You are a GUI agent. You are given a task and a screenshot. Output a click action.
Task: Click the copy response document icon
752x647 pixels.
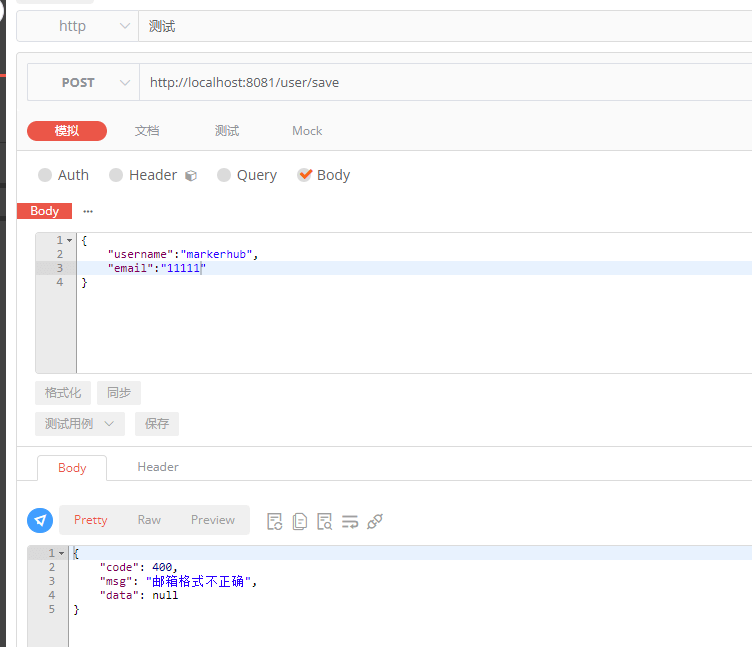(x=299, y=521)
